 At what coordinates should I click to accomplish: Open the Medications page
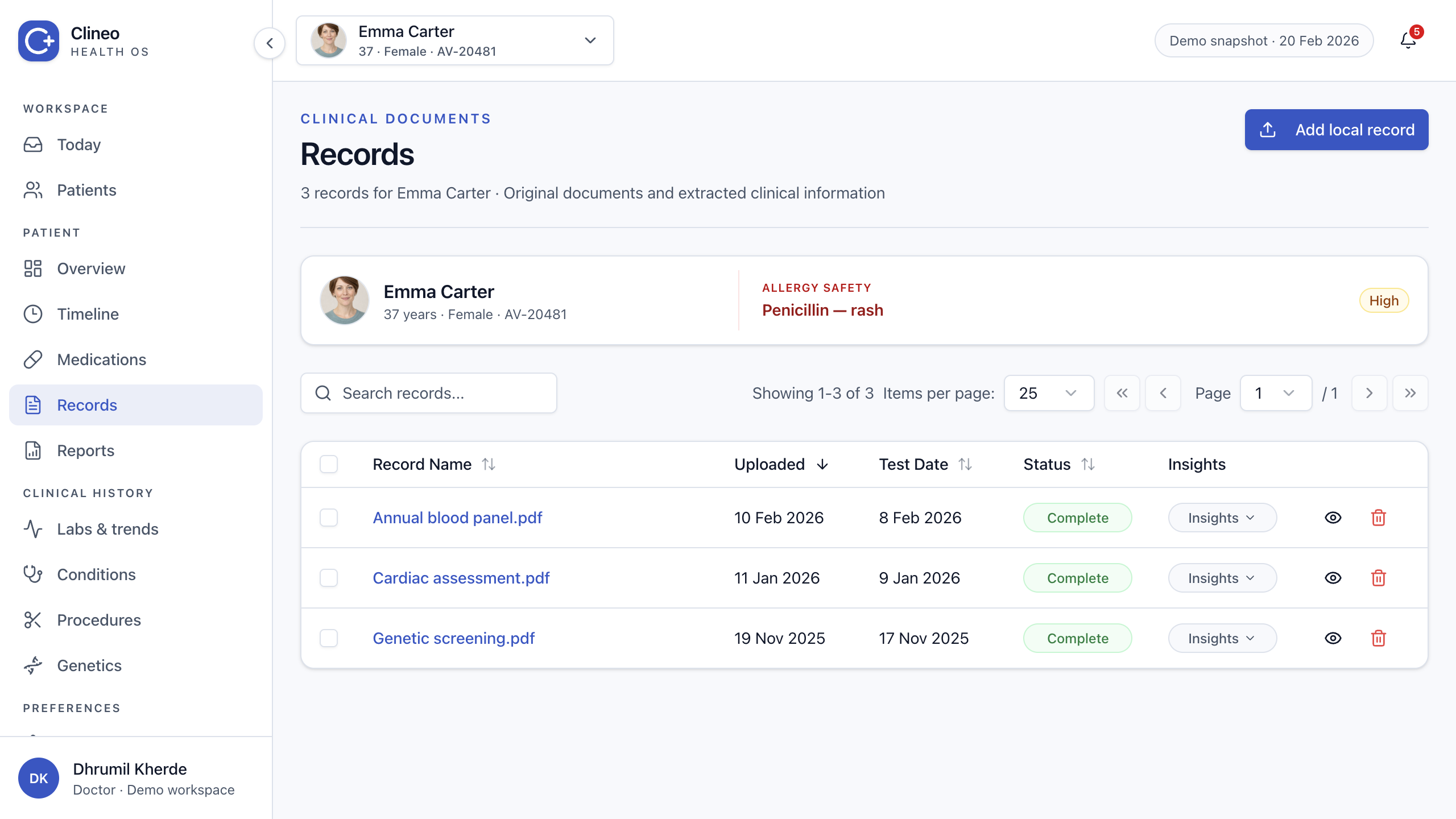pos(136,359)
